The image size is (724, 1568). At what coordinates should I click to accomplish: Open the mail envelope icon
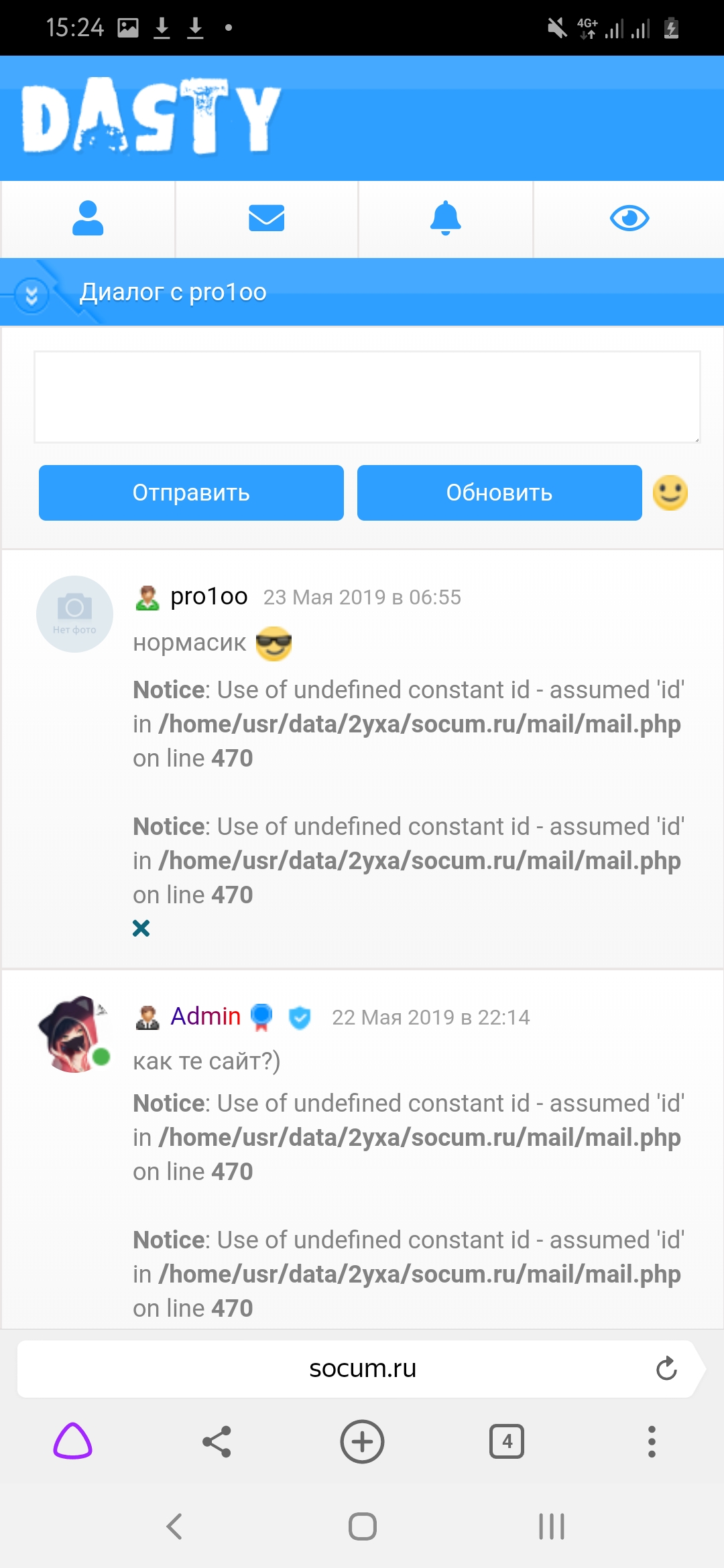(266, 218)
